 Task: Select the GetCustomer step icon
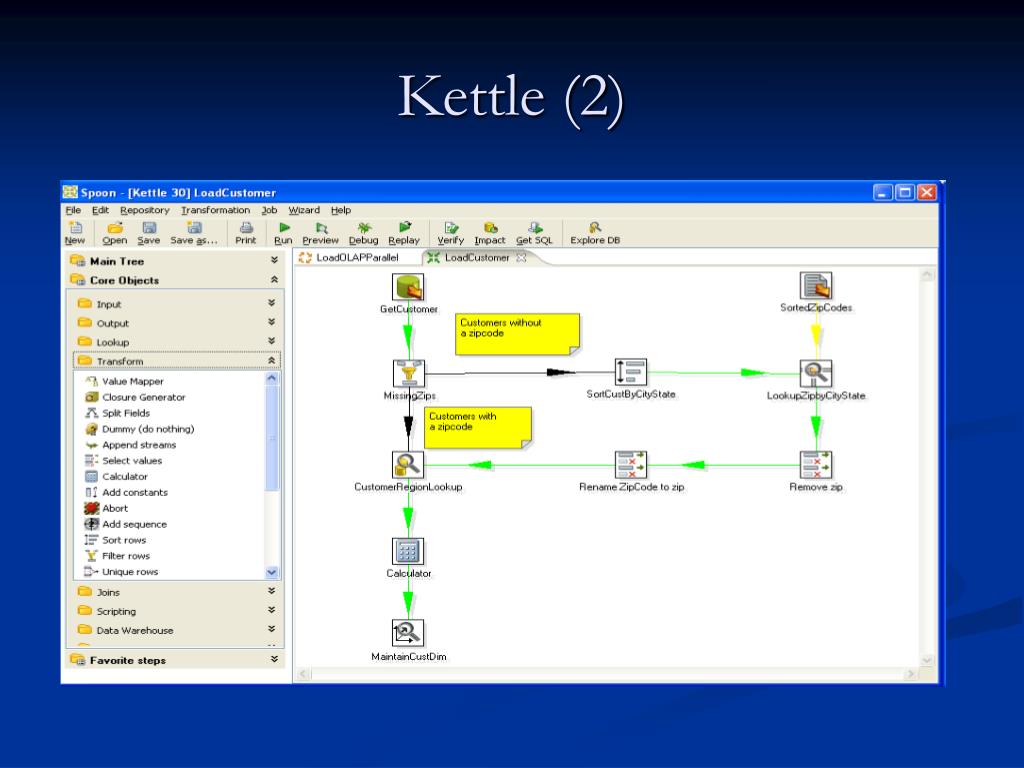408,287
